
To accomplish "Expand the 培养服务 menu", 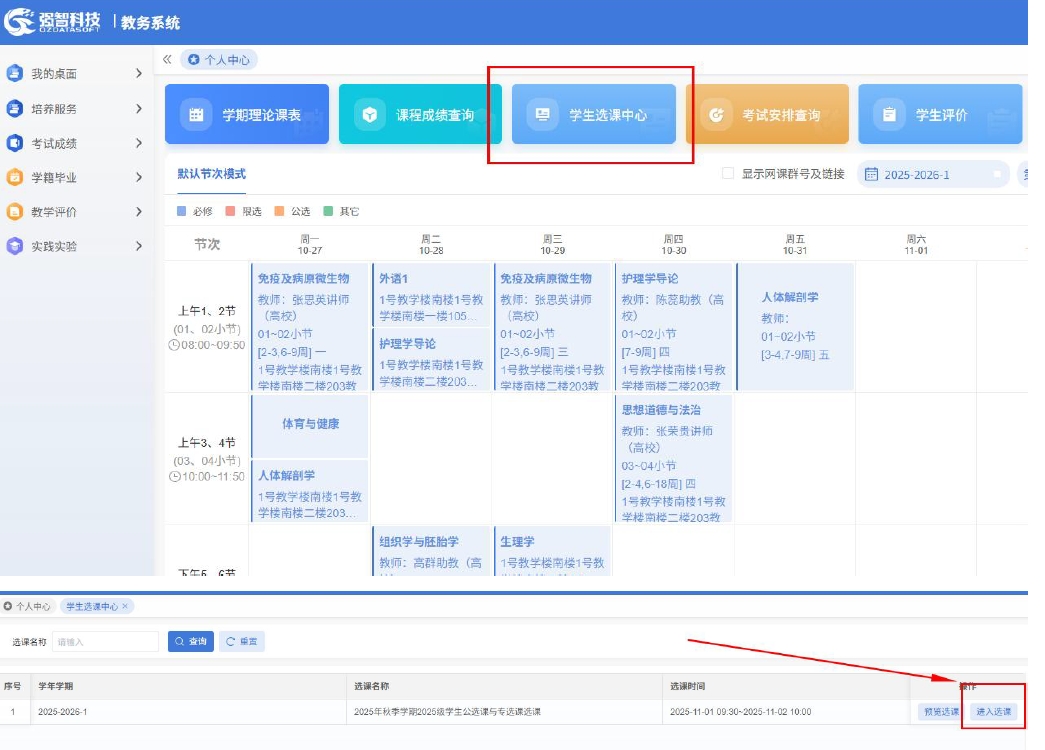I will 75,108.
